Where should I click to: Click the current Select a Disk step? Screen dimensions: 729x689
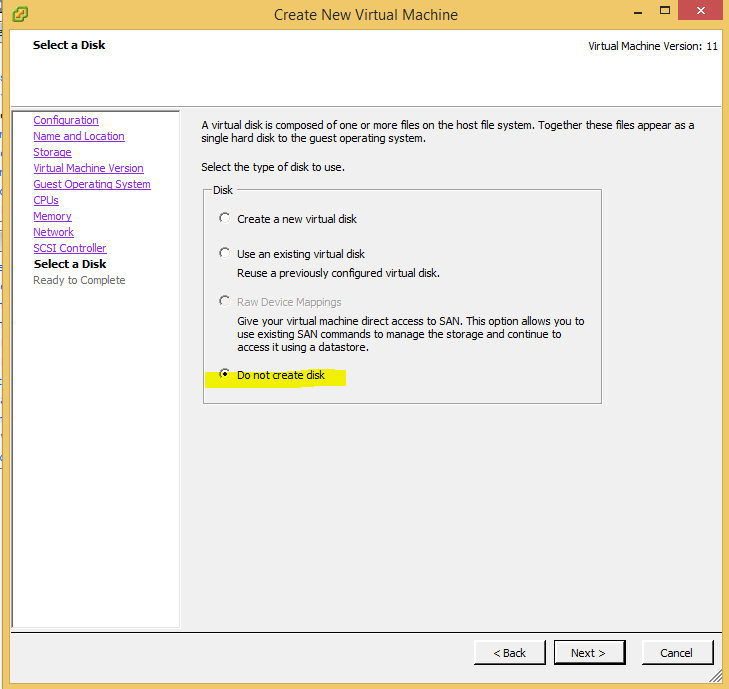[69, 264]
